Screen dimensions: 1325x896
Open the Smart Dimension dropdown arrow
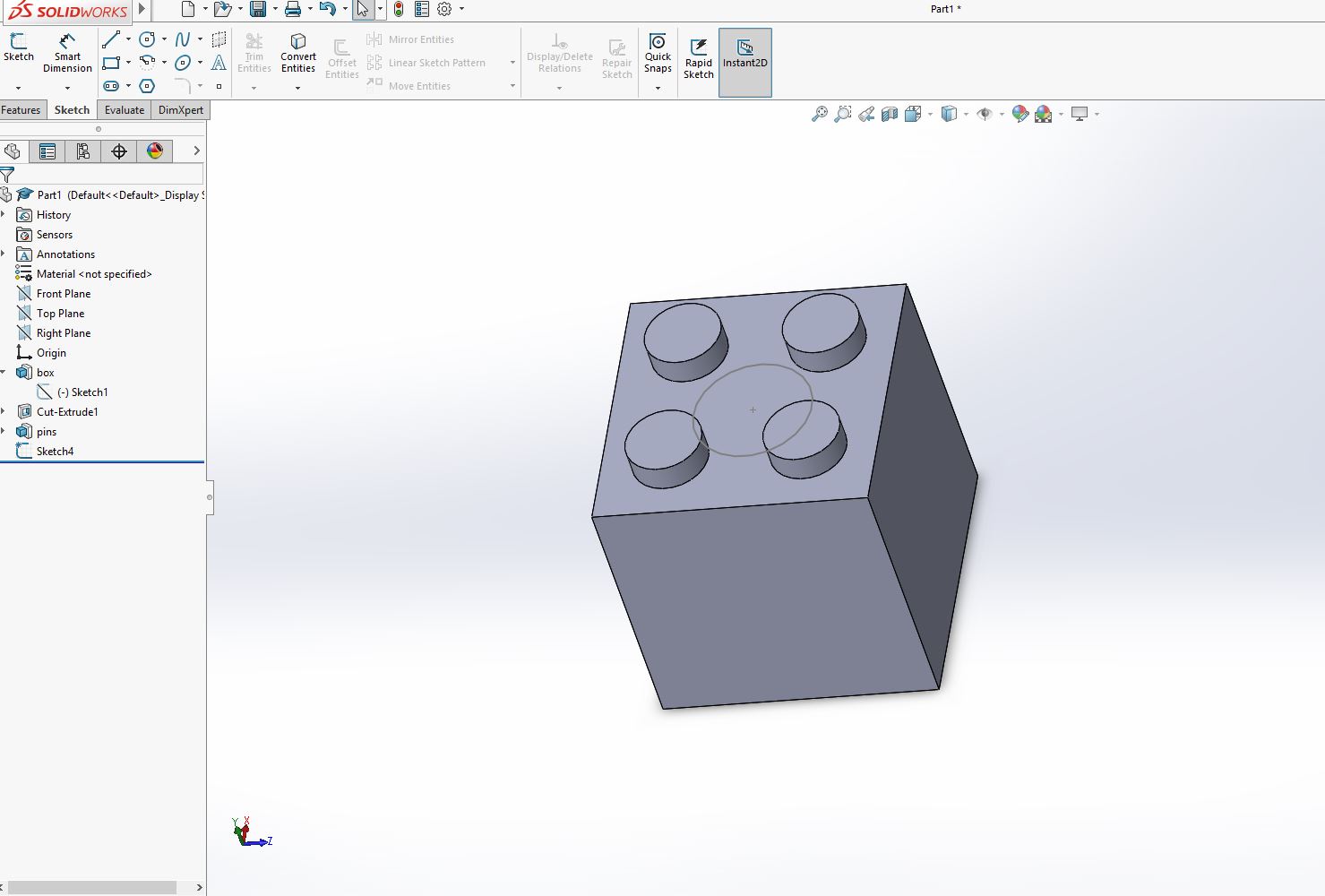[67, 88]
